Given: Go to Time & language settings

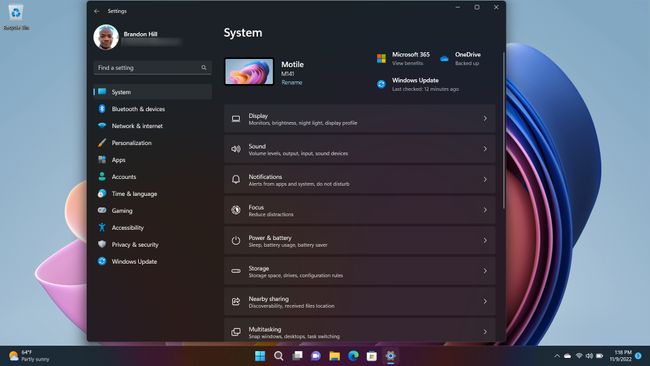Looking at the screenshot, I should 153,194.
